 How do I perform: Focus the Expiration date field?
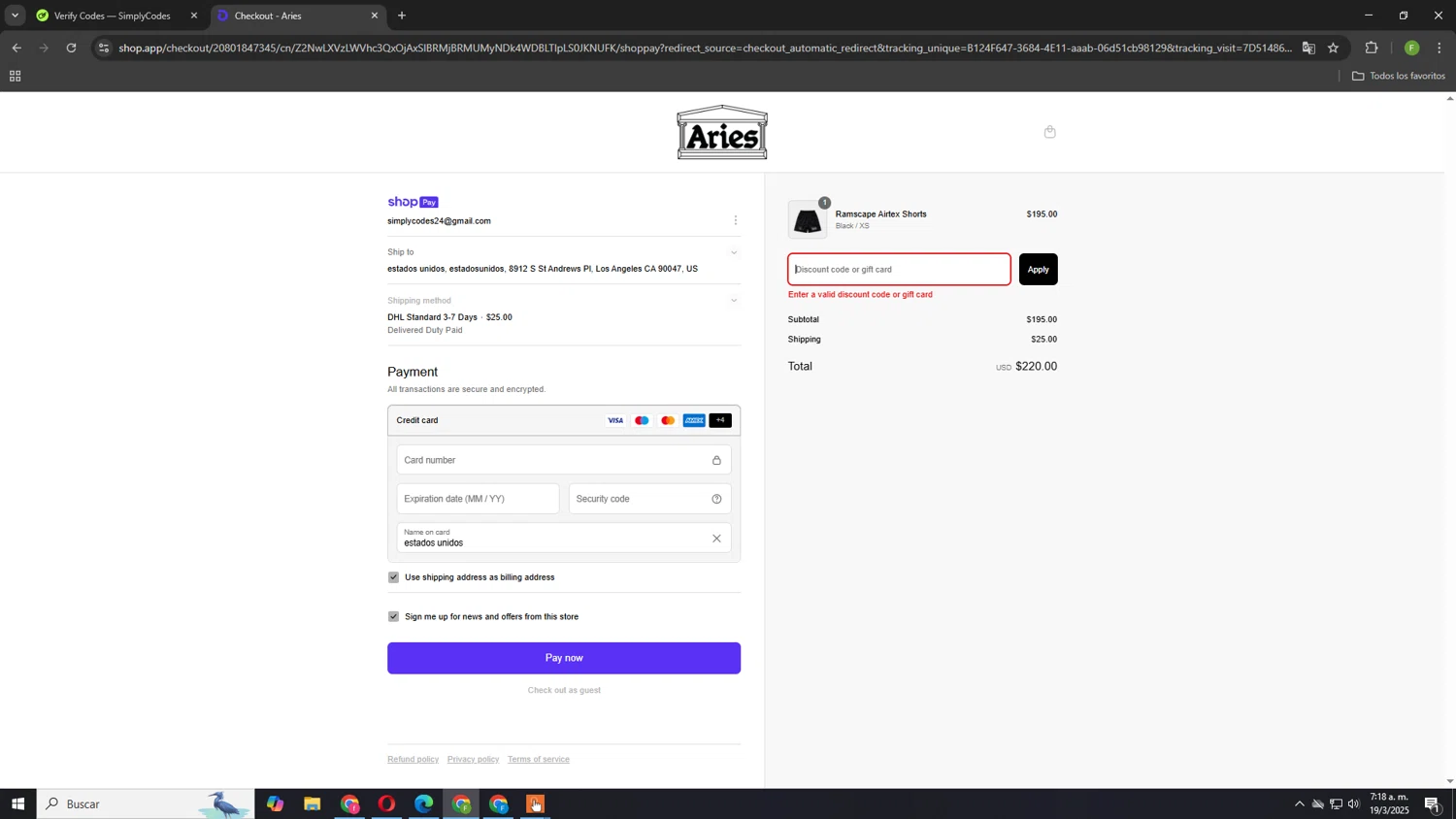[478, 499]
